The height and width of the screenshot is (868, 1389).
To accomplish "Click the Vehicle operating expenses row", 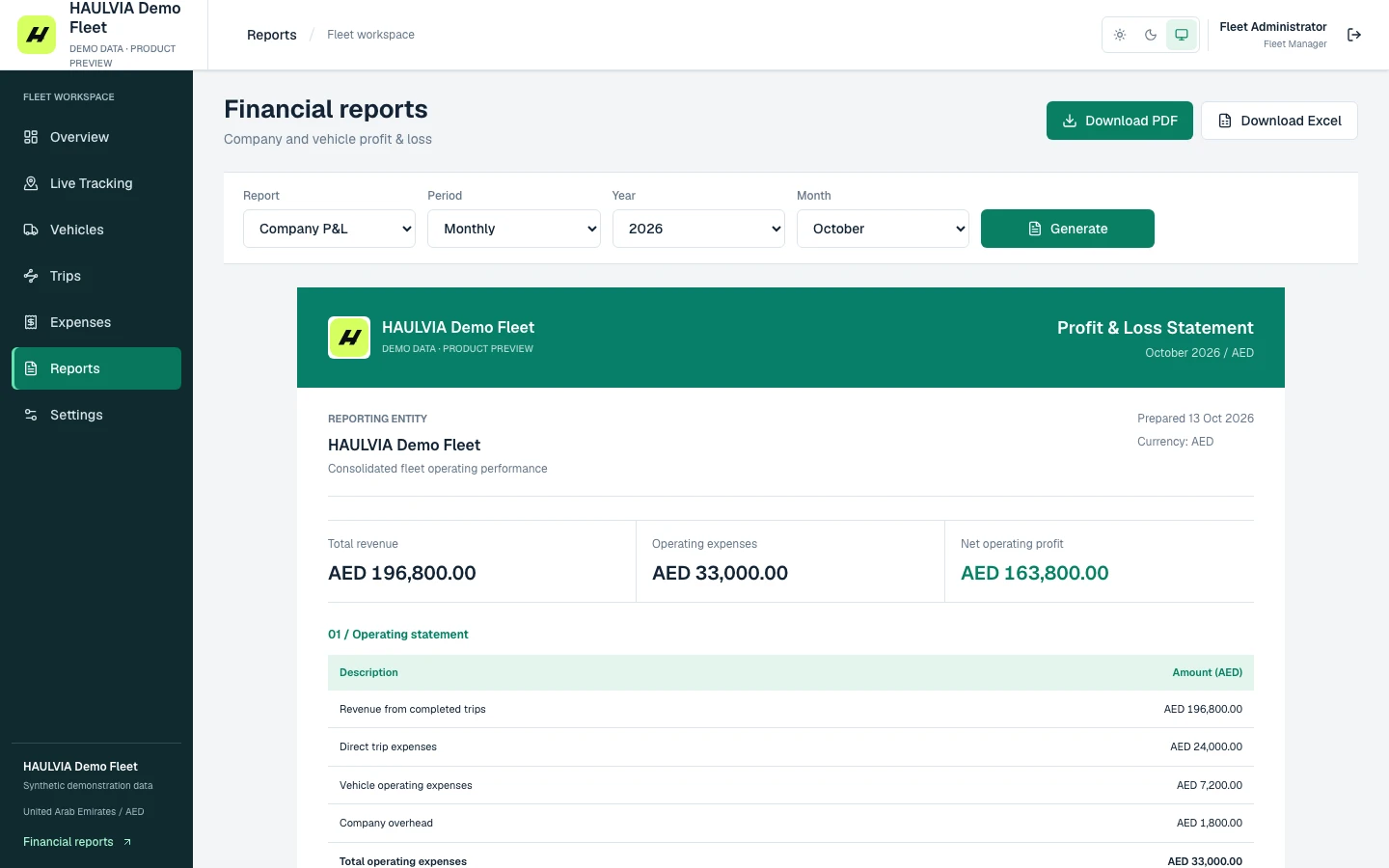I will (791, 785).
